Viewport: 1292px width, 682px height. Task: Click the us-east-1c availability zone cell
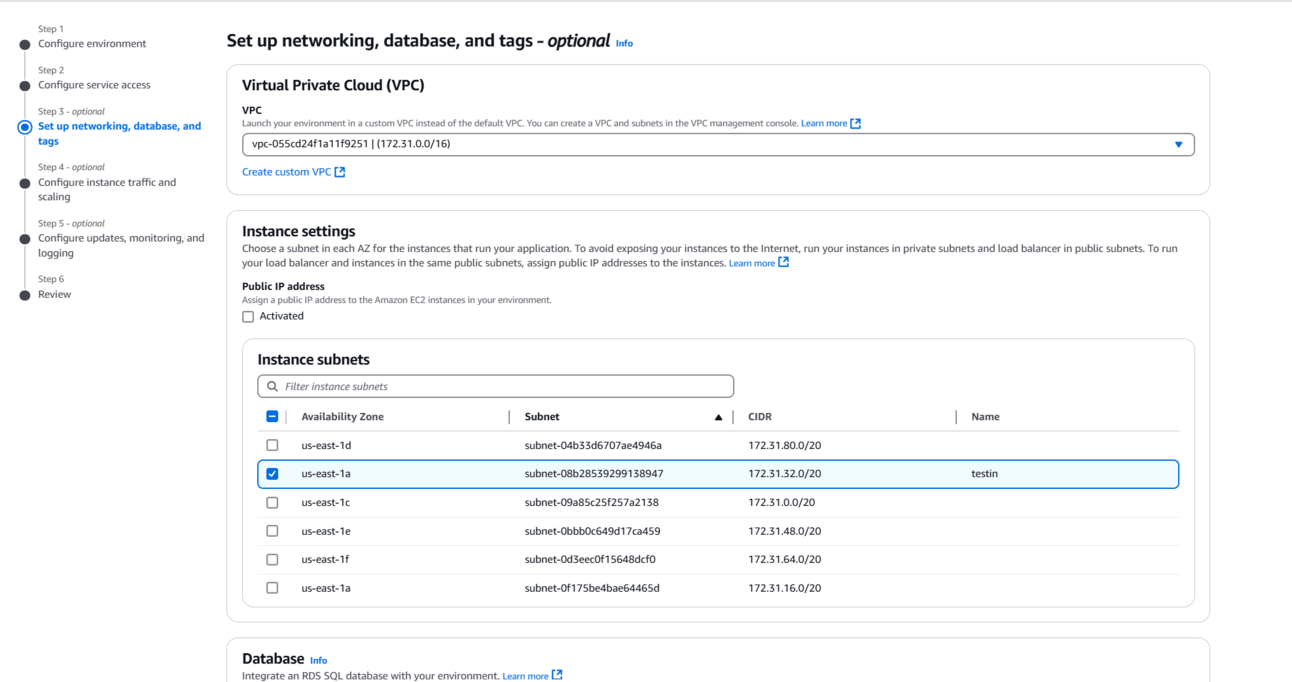[x=326, y=503]
